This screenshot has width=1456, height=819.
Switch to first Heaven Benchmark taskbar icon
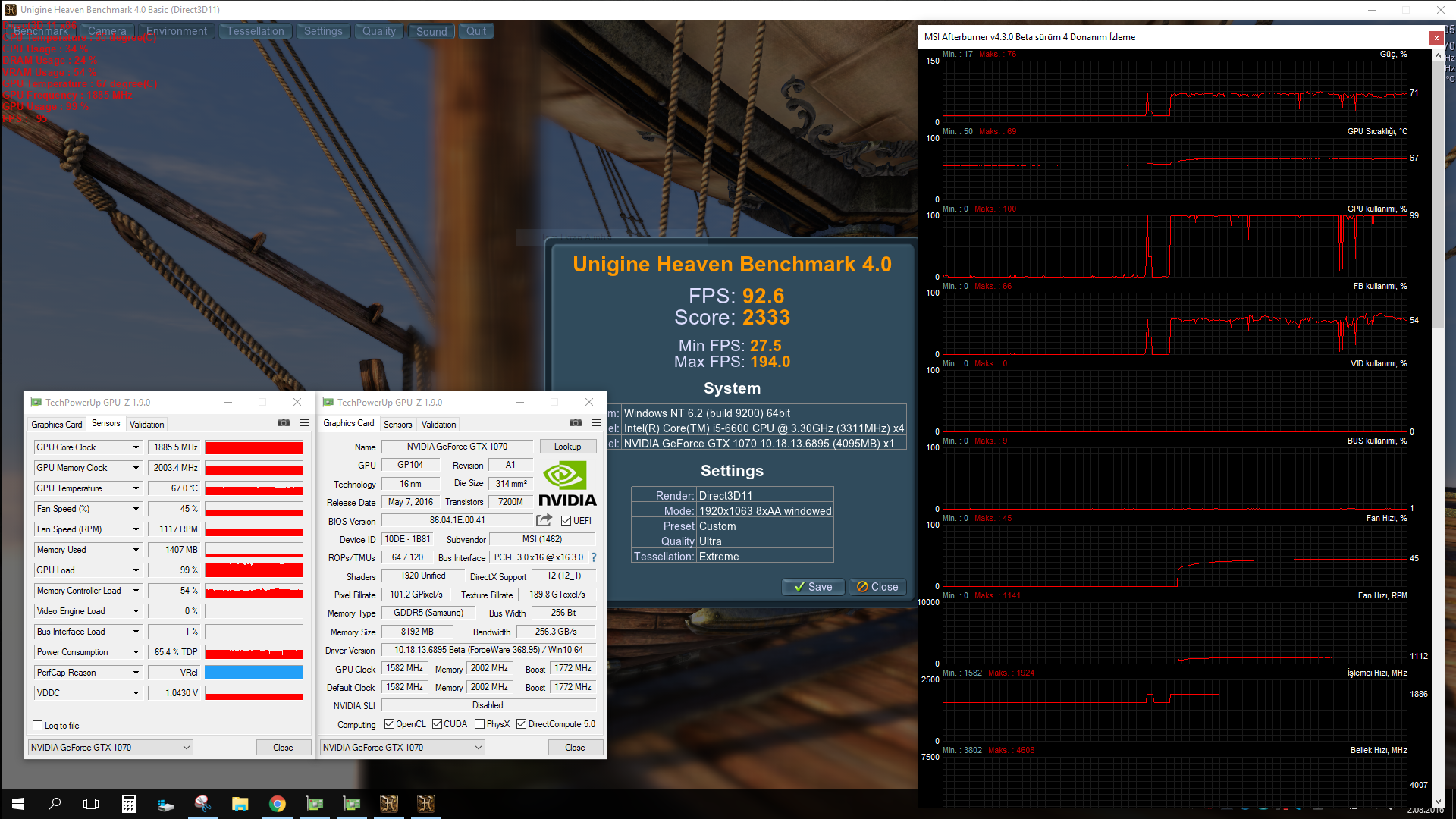point(389,804)
